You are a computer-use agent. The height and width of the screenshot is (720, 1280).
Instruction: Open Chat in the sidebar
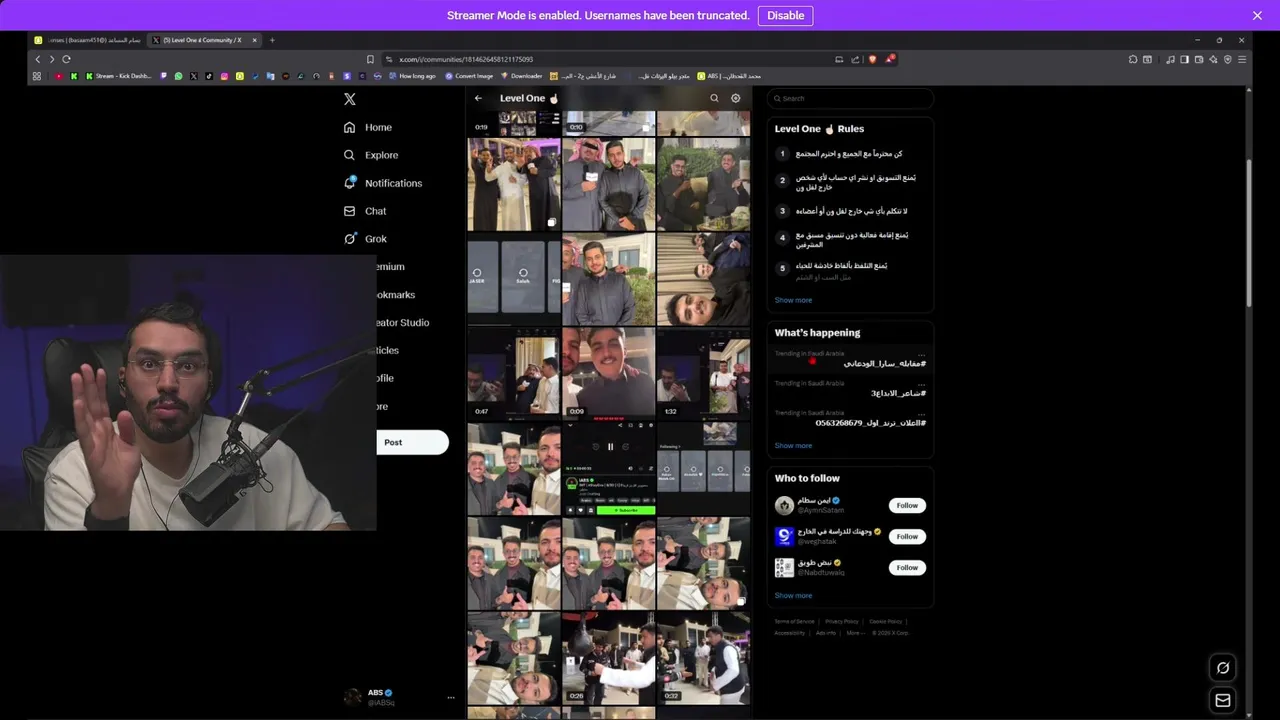[364, 211]
